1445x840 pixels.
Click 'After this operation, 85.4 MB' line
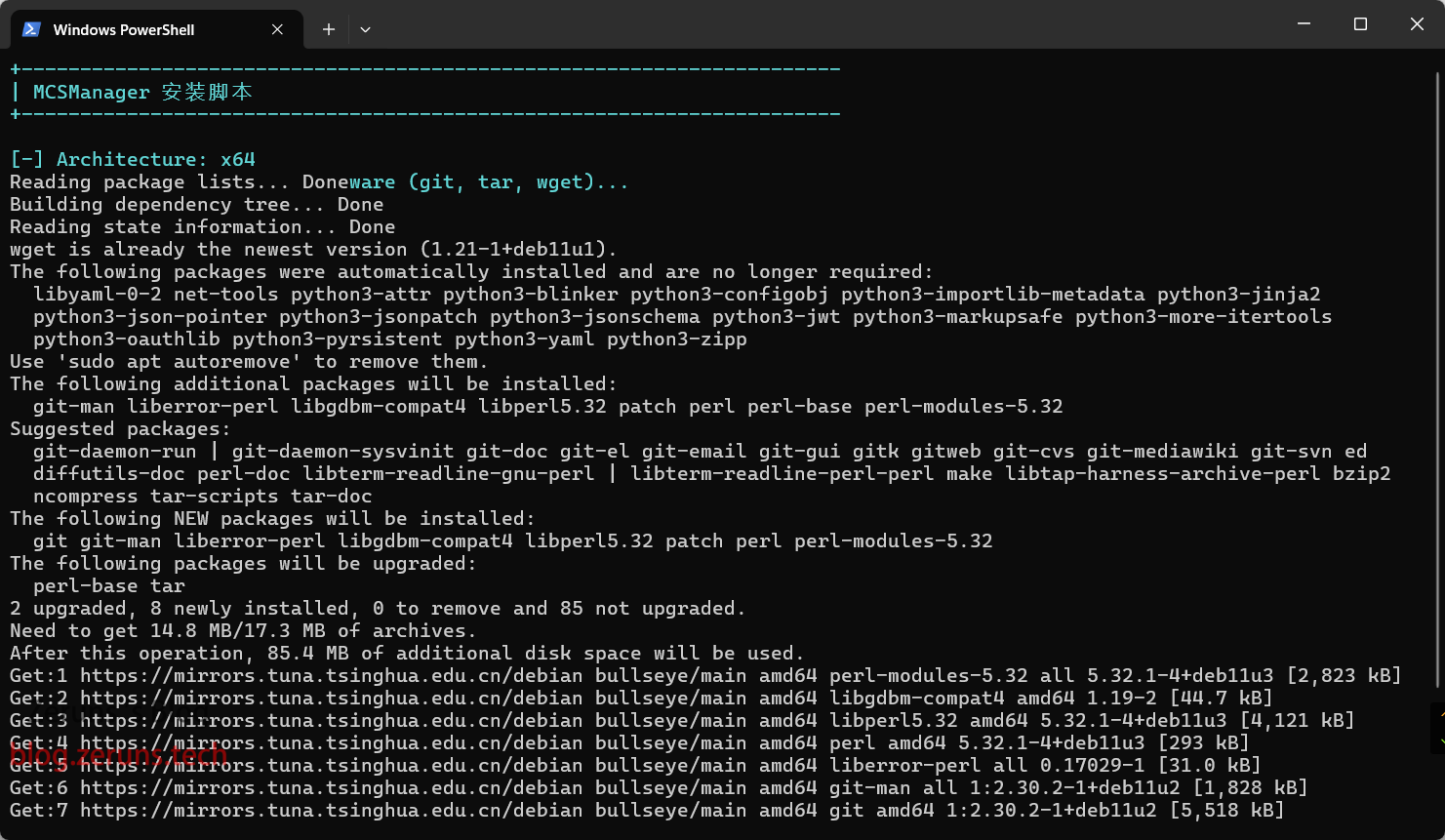(x=407, y=653)
